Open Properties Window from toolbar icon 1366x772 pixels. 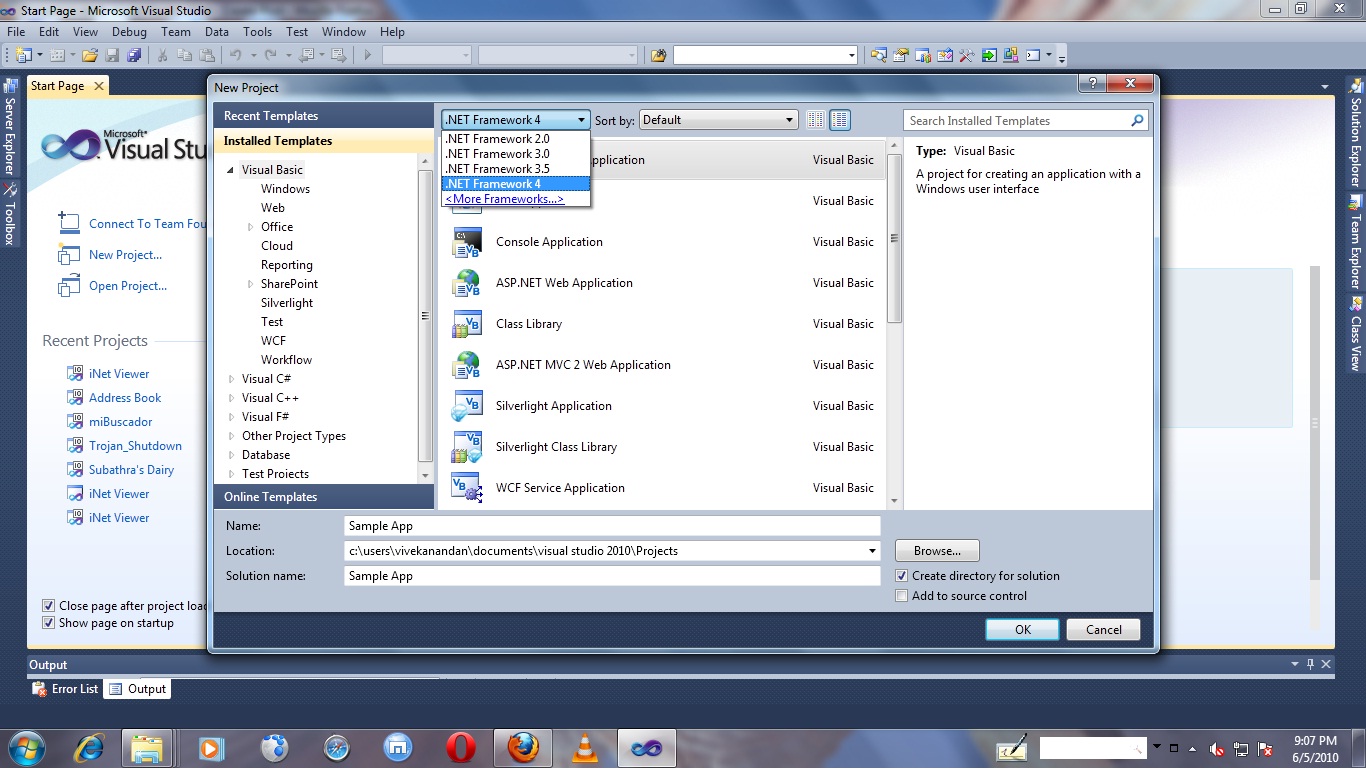901,55
